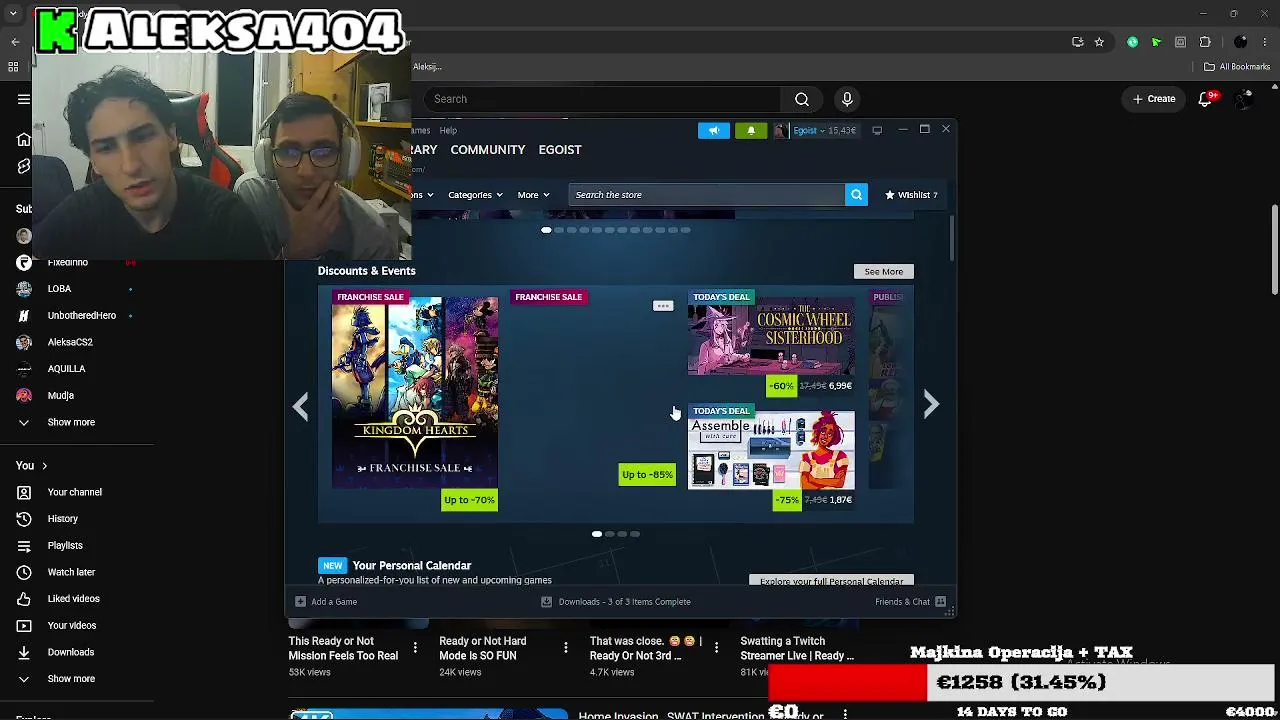Expand subscriptions with Show more
Screen dimensions: 1280x720
point(71,422)
